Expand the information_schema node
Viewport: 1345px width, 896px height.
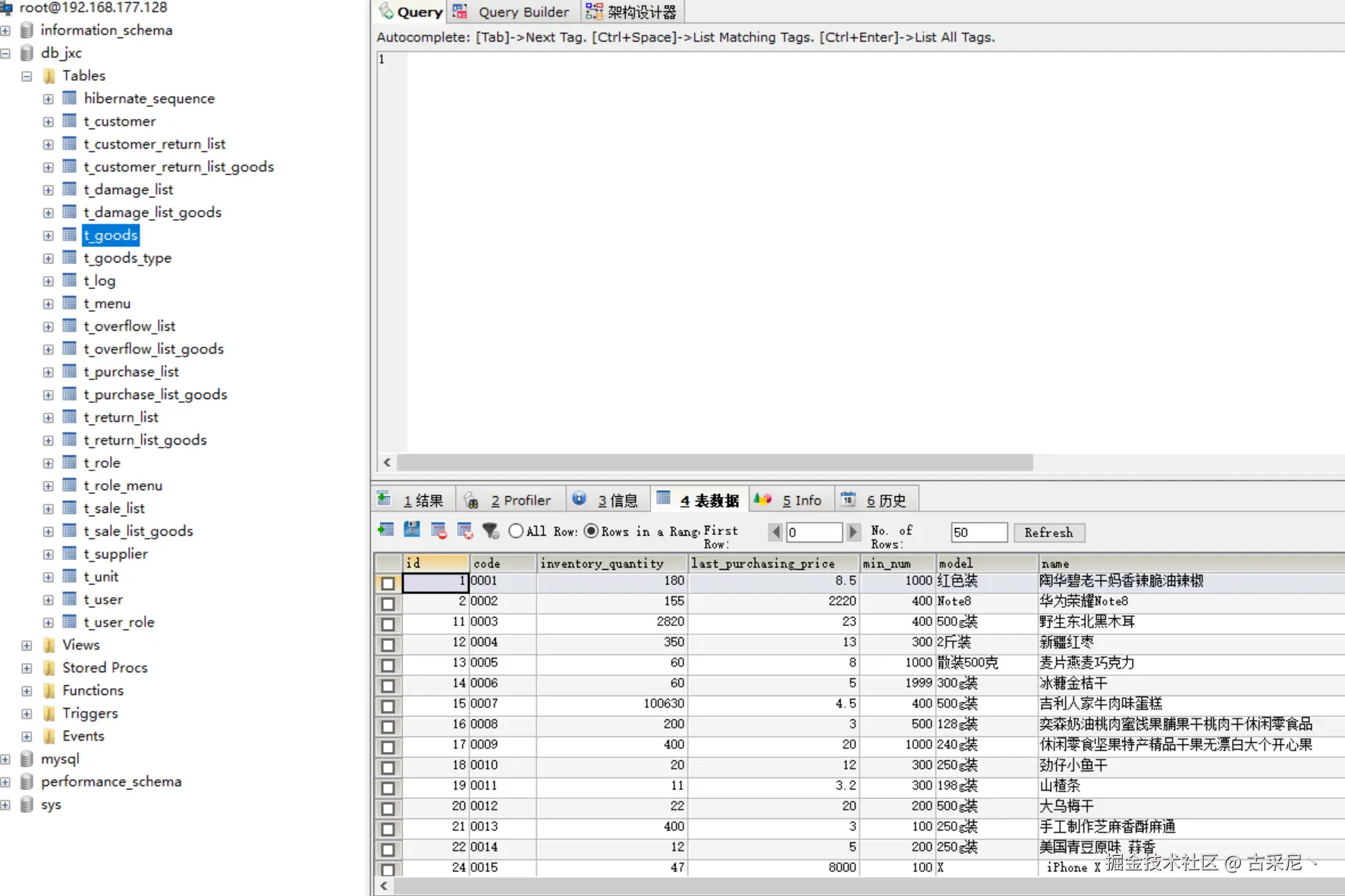click(5, 30)
